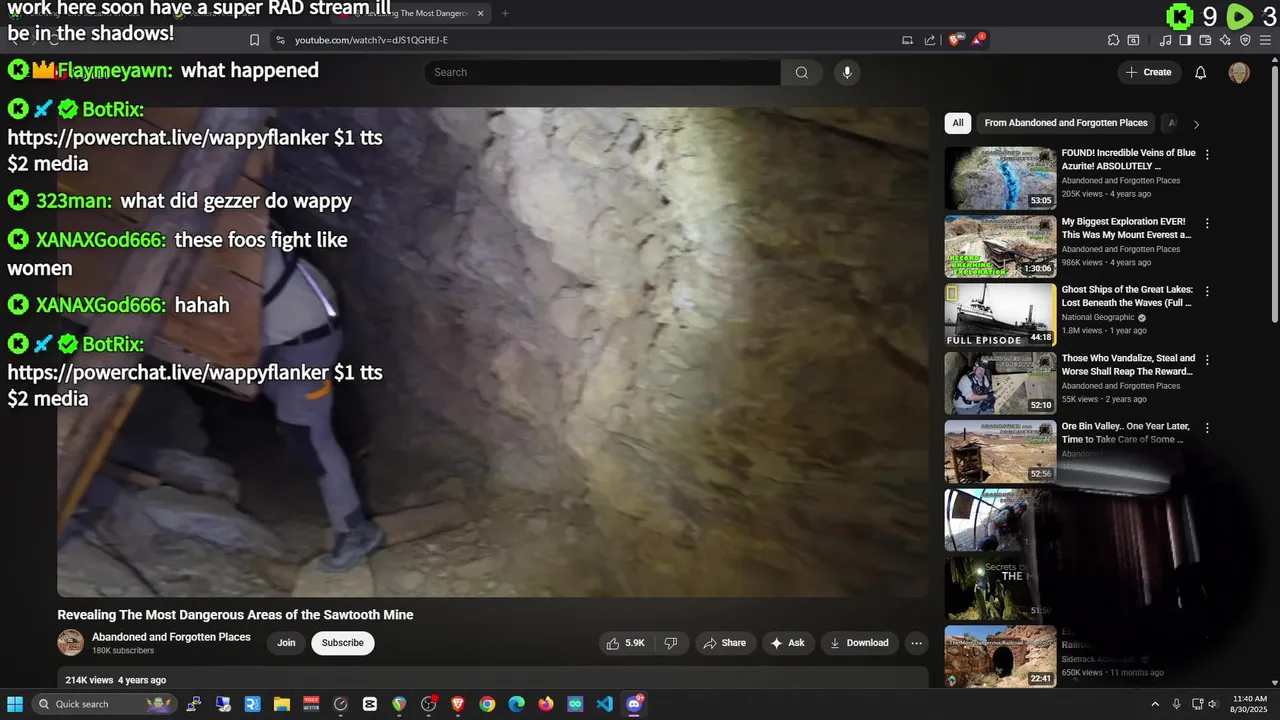Open Firefox from taskbar

tap(546, 704)
